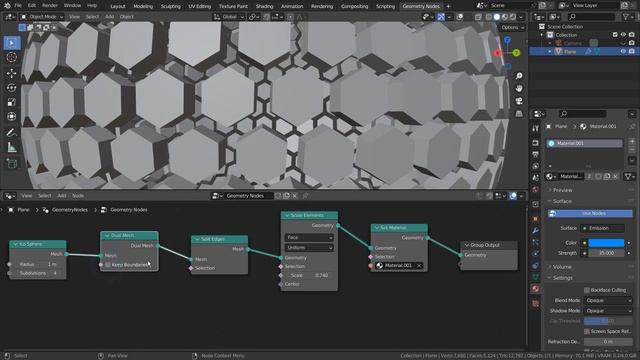Select Material.001 slot in list

tap(584, 144)
